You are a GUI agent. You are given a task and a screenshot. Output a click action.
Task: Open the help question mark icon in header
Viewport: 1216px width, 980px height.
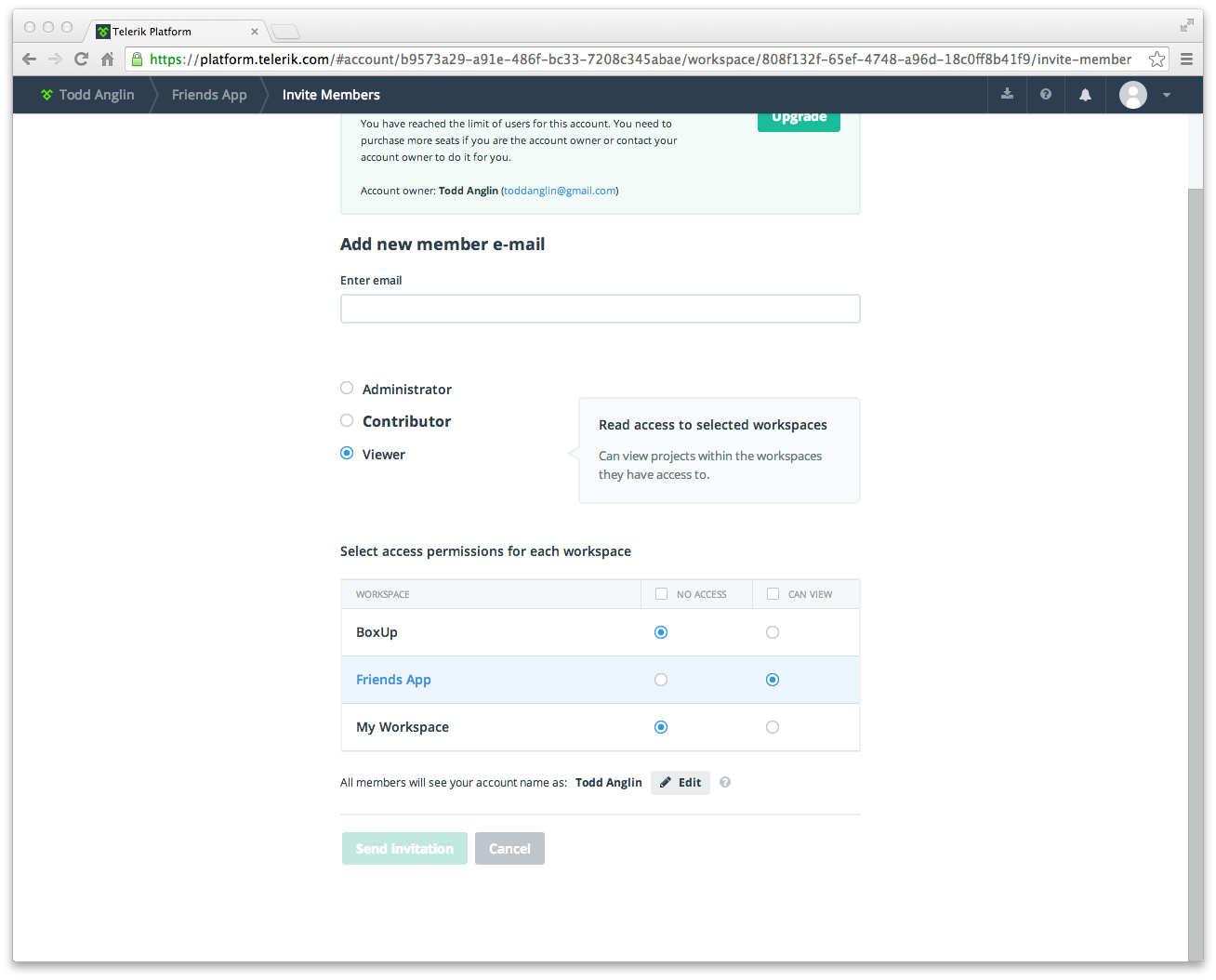1046,95
